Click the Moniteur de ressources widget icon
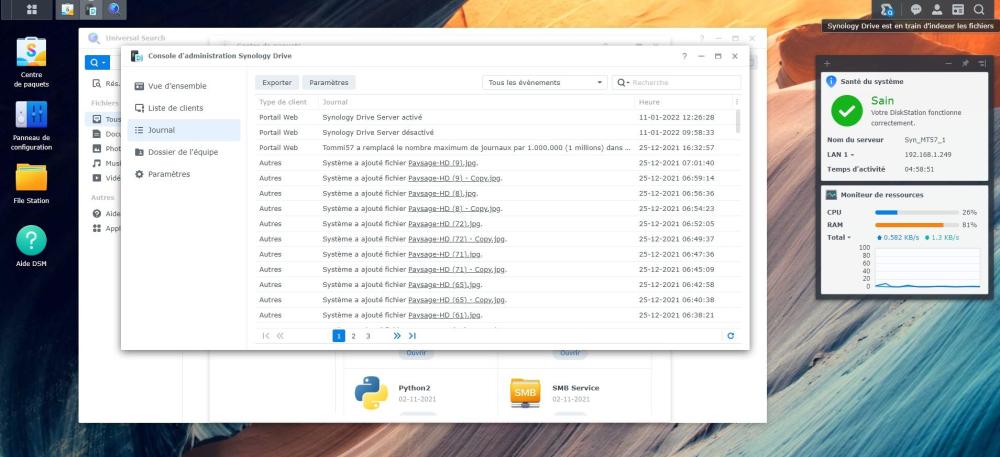Screen dimensions: 1000x457 (831, 195)
